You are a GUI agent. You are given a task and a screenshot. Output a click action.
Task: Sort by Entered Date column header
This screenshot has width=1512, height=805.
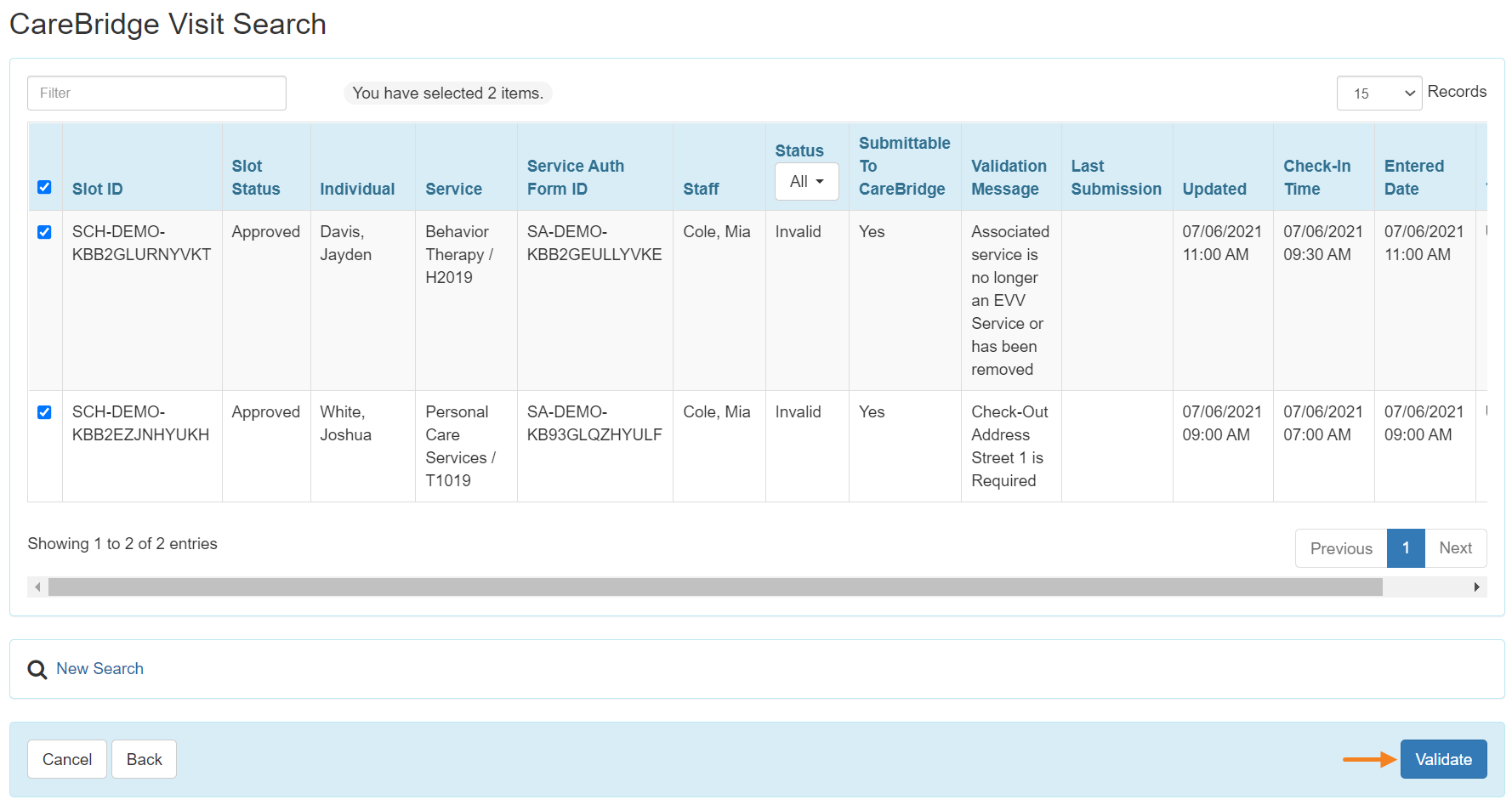tap(1413, 178)
